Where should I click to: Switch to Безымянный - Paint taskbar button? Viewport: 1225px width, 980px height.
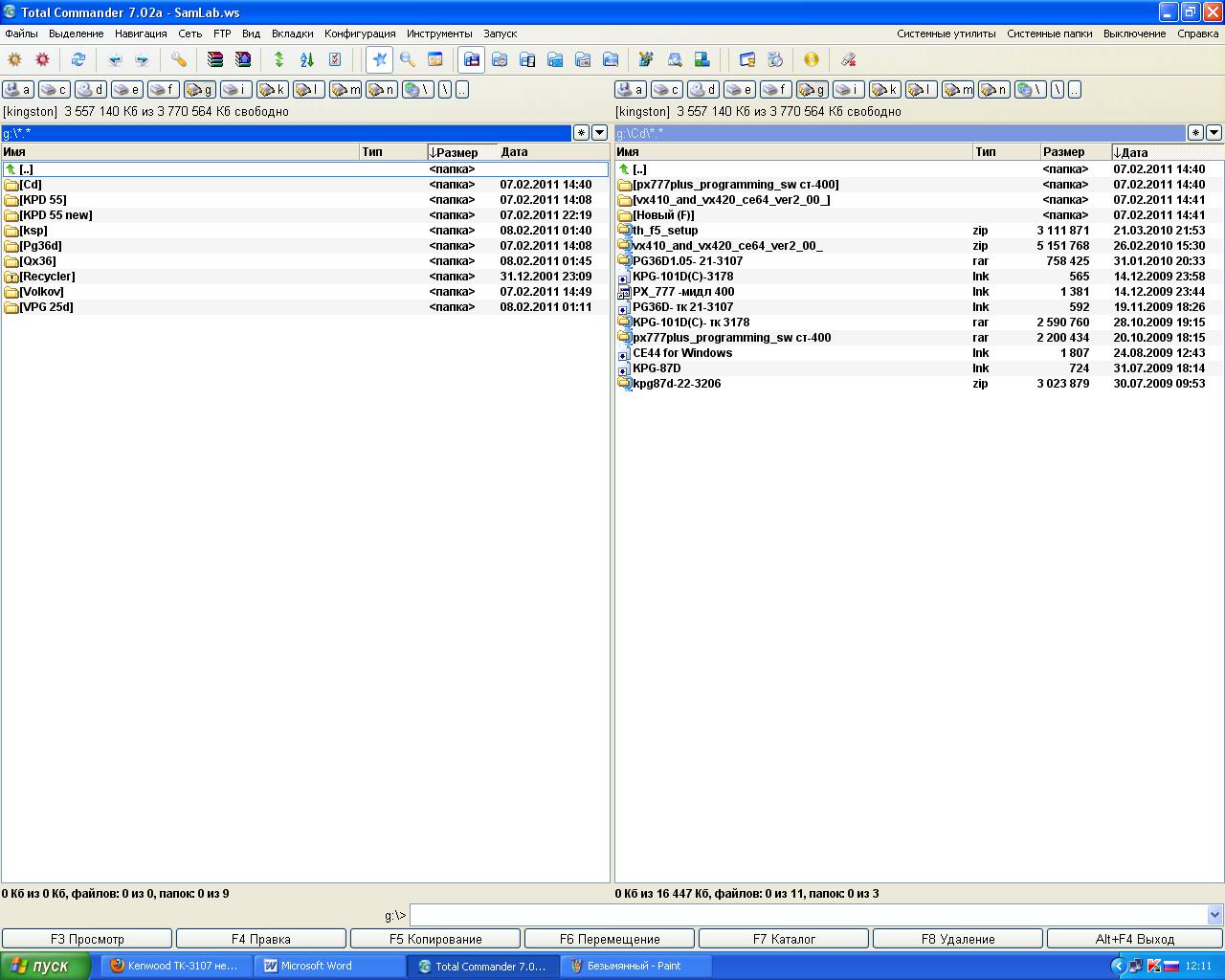pyautogui.click(x=637, y=966)
